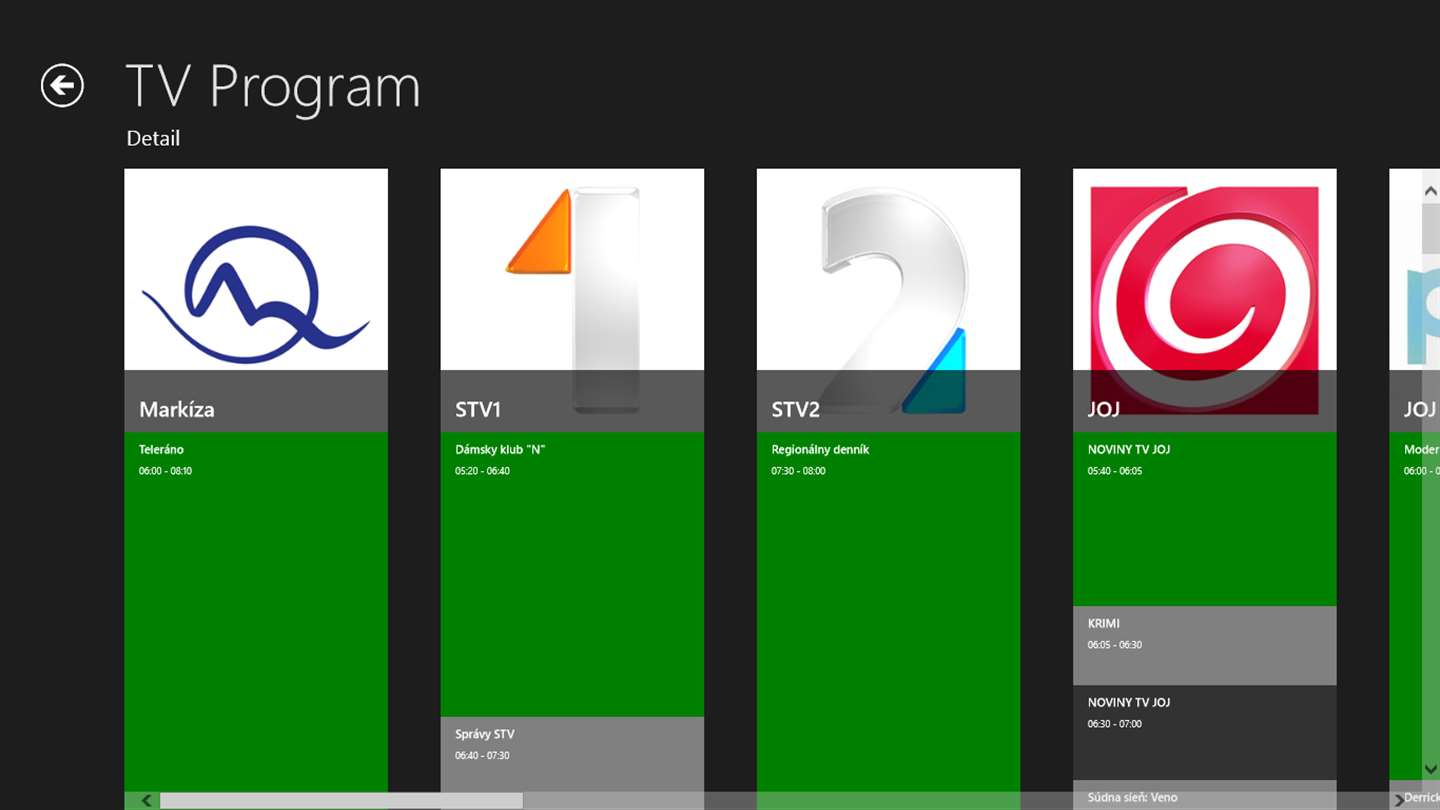Go back using the circled arrow button
The image size is (1440, 810).
[62, 86]
